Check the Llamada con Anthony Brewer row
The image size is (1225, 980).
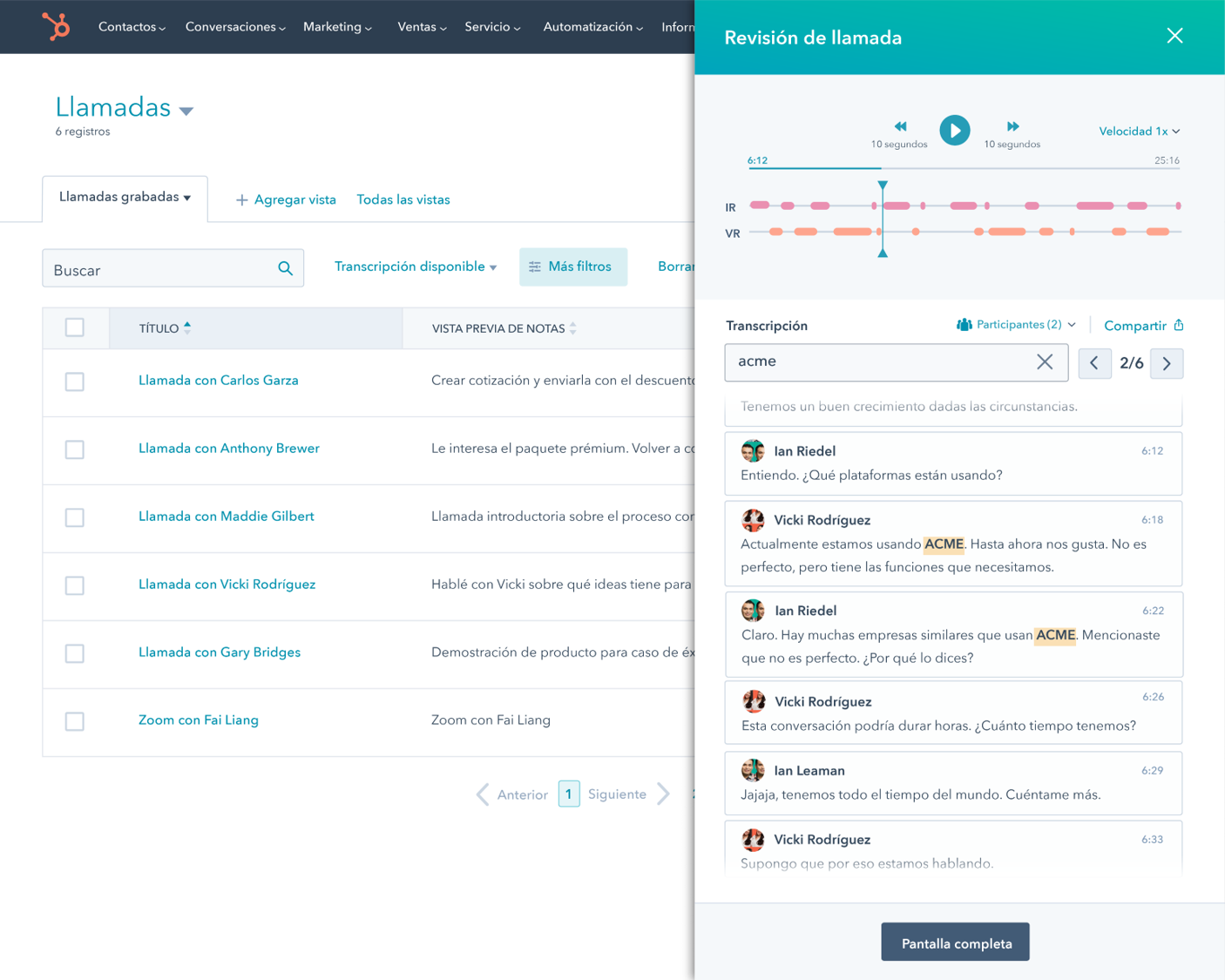point(75,449)
